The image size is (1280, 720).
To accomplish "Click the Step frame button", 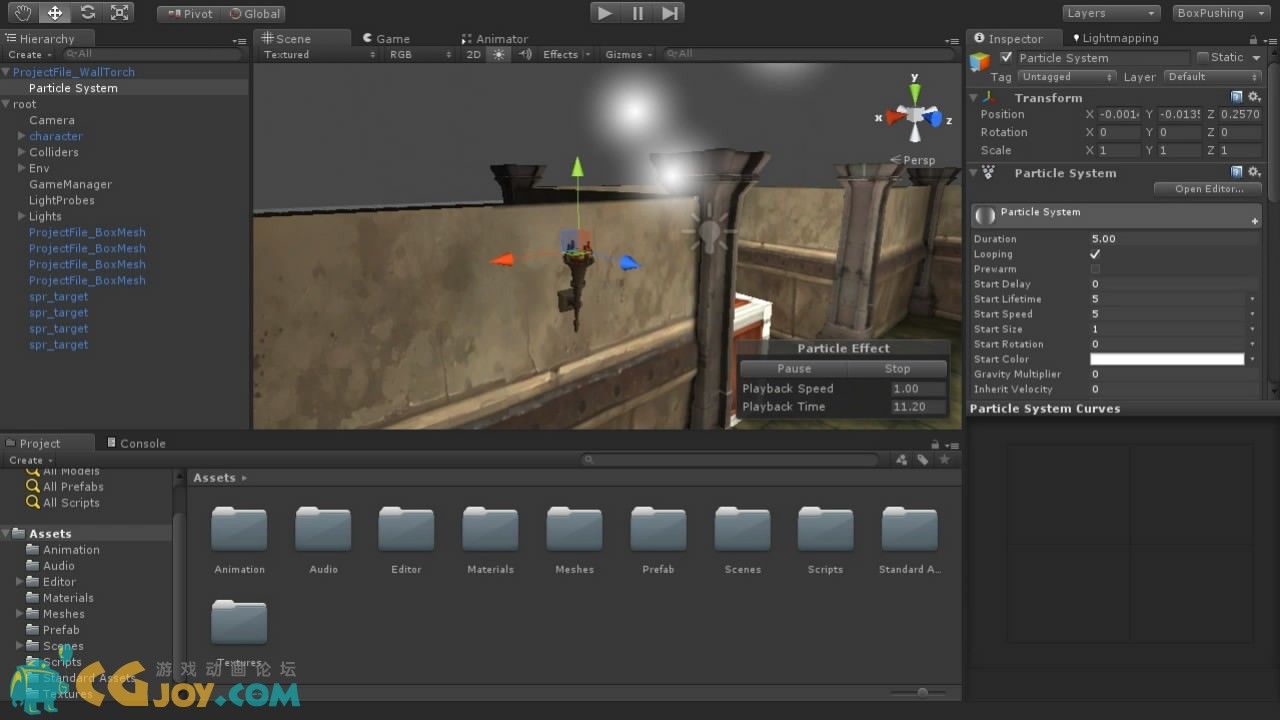I will click(671, 13).
